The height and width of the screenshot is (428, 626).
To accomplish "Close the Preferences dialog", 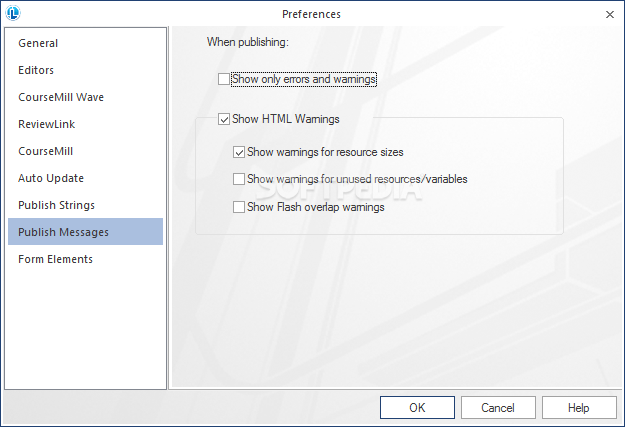I will [610, 14].
